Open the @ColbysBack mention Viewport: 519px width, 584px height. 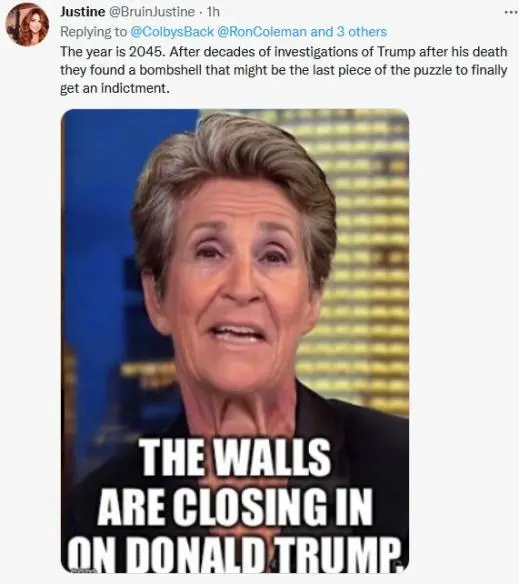coord(172,32)
